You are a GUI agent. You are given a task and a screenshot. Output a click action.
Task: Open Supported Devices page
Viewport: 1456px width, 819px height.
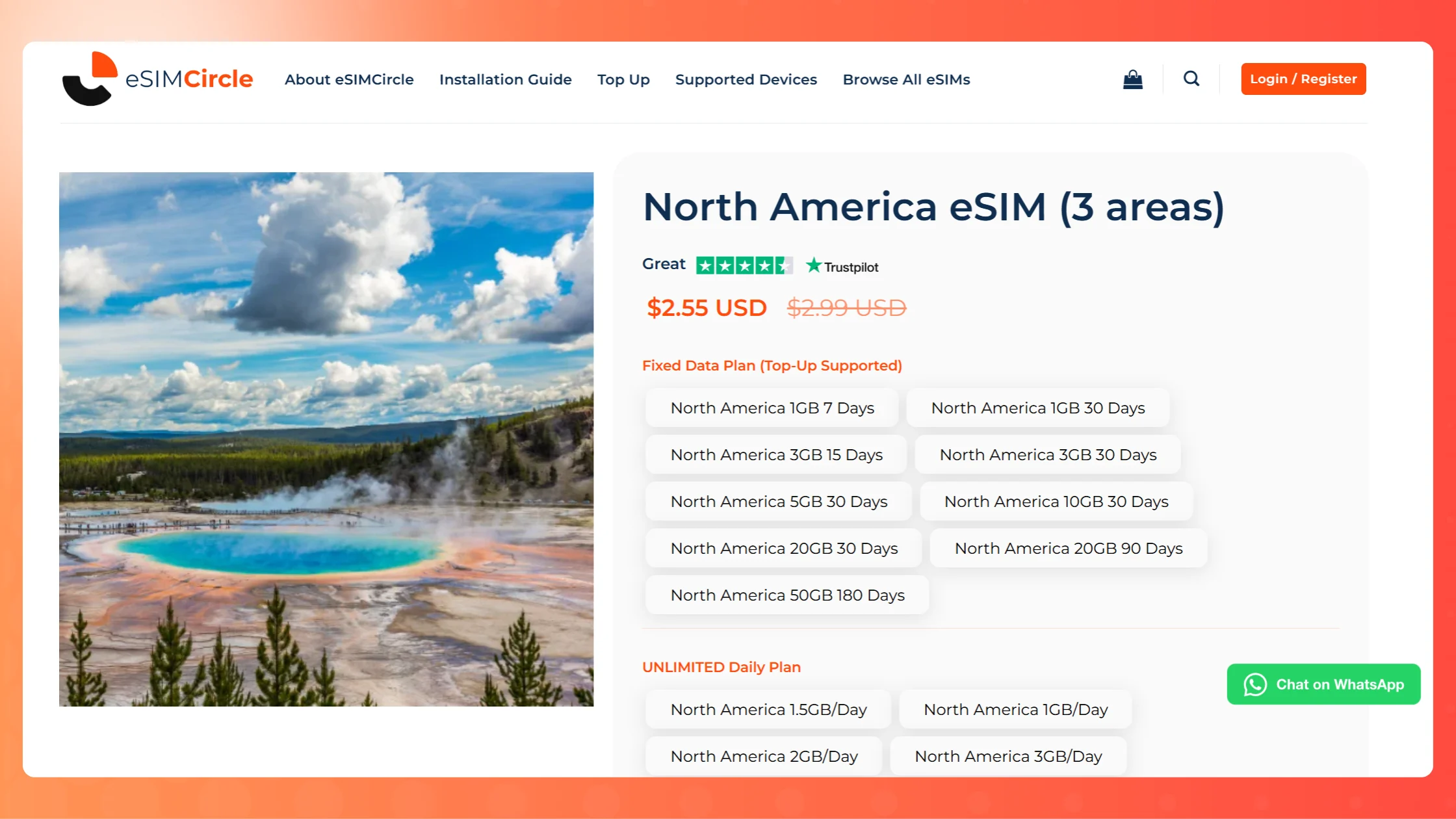[746, 79]
